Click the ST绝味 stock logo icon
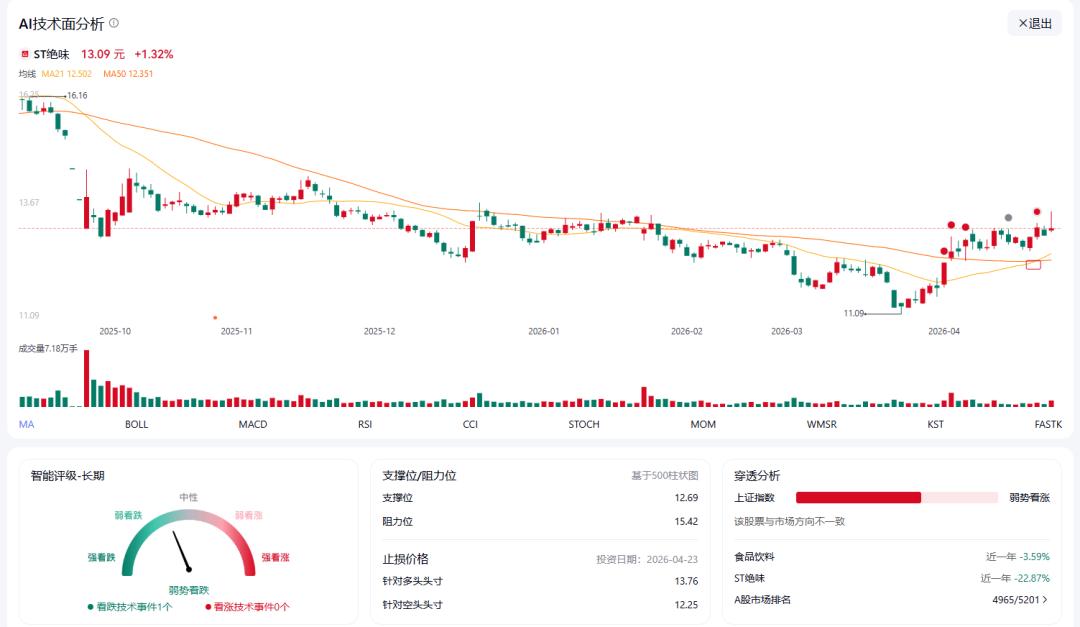1080x627 pixels. tap(25, 54)
